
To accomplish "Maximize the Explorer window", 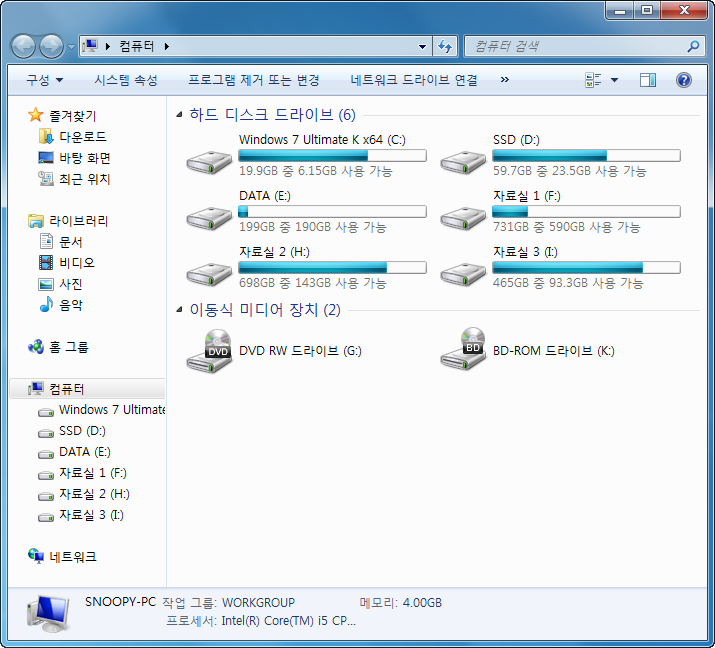I will 647,10.
